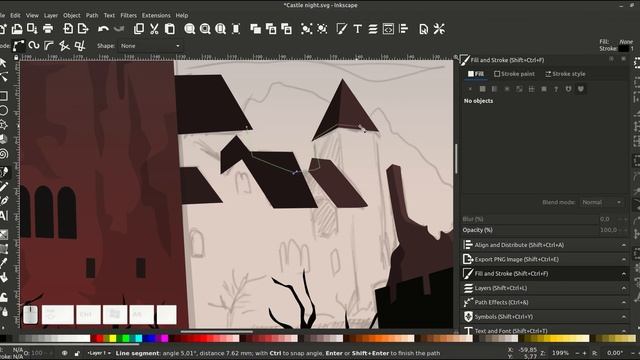The height and width of the screenshot is (360, 640).
Task: Enable regular Bezier path mode
Action: (x=19, y=46)
